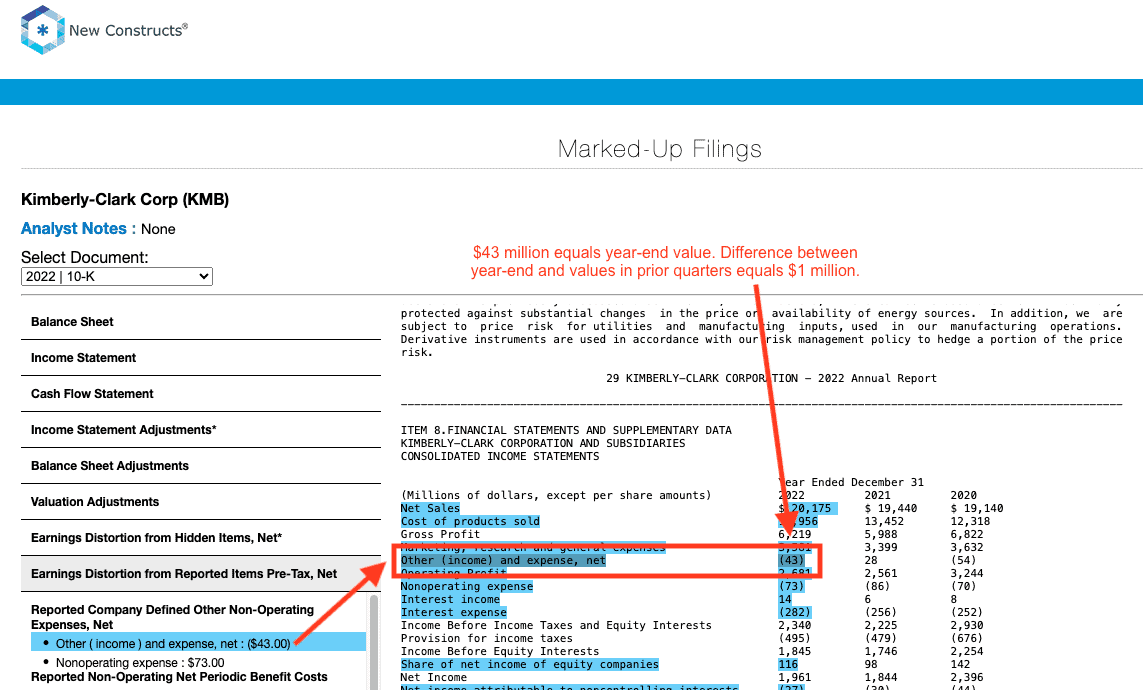The height and width of the screenshot is (690, 1143).
Task: Select Earnings Distortion from Reported Items Pre-Tax, Net
Action: coord(200,574)
